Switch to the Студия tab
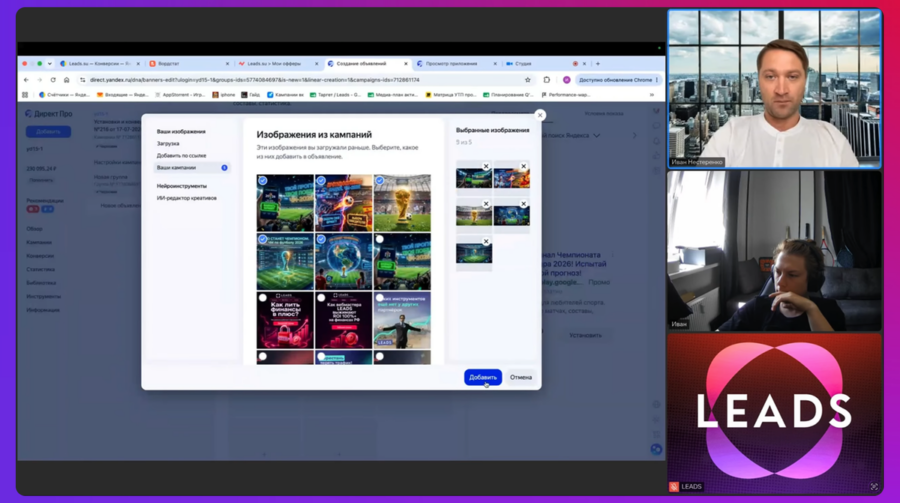The width and height of the screenshot is (900, 503). coord(545,64)
